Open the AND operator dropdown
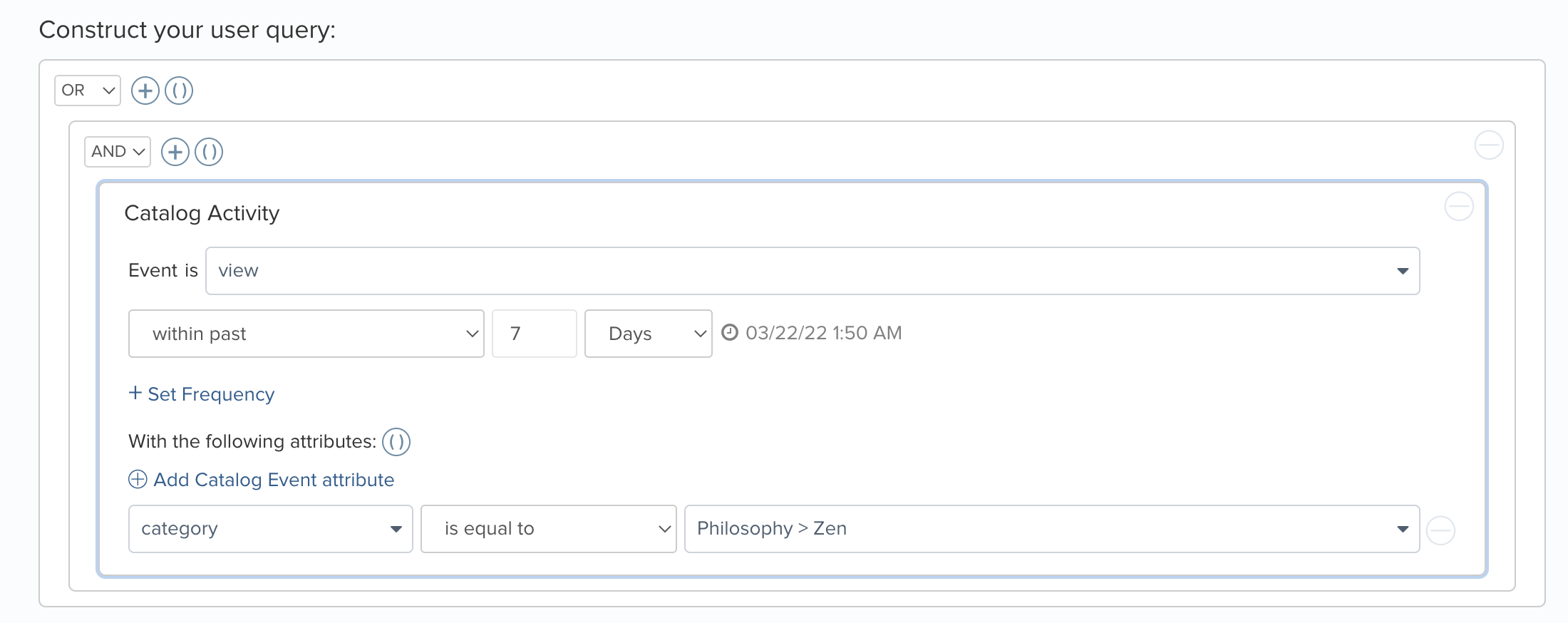This screenshot has width=1568, height=623. (x=118, y=152)
